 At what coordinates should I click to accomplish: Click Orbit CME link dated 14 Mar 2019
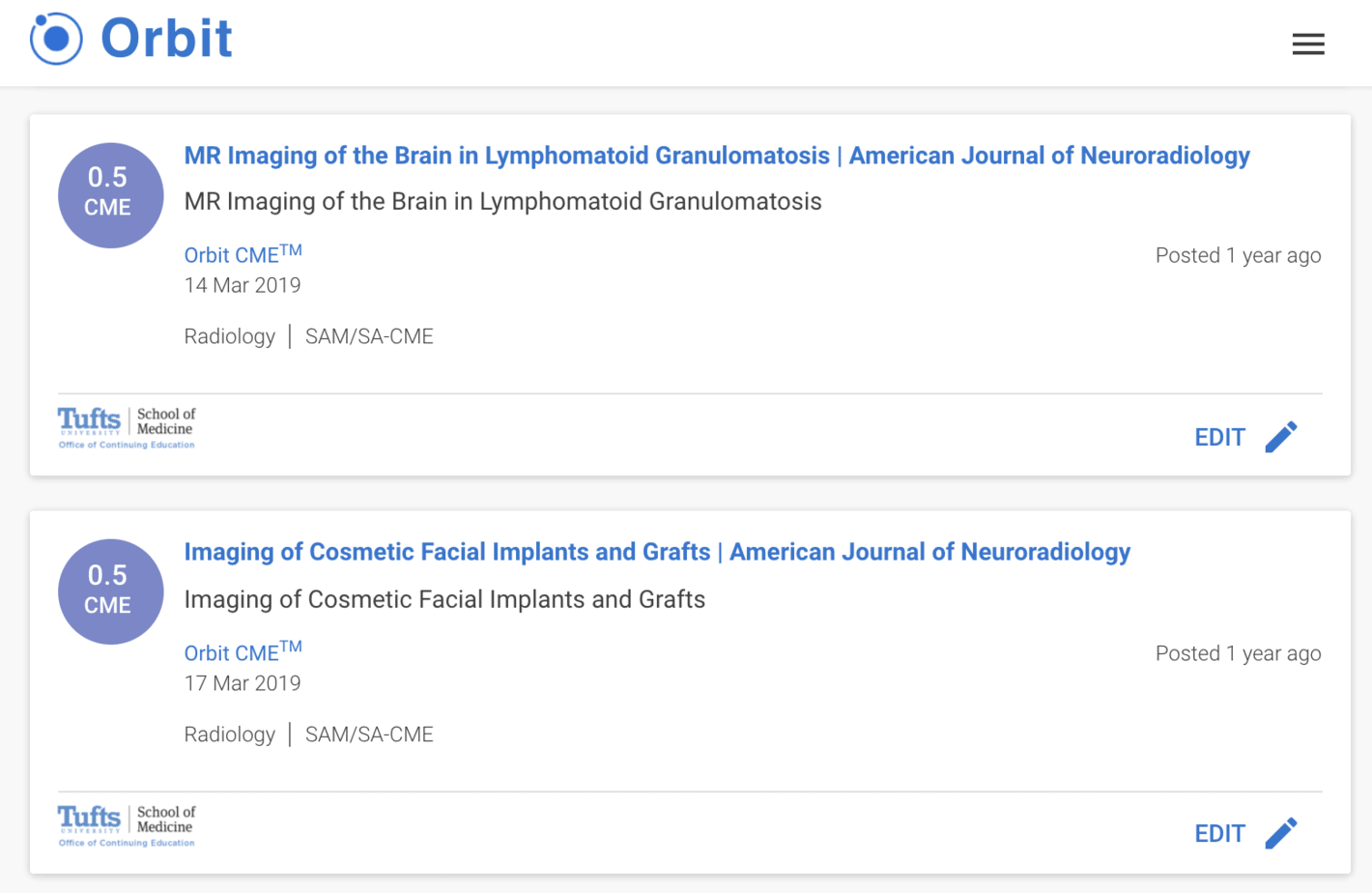click(x=243, y=253)
